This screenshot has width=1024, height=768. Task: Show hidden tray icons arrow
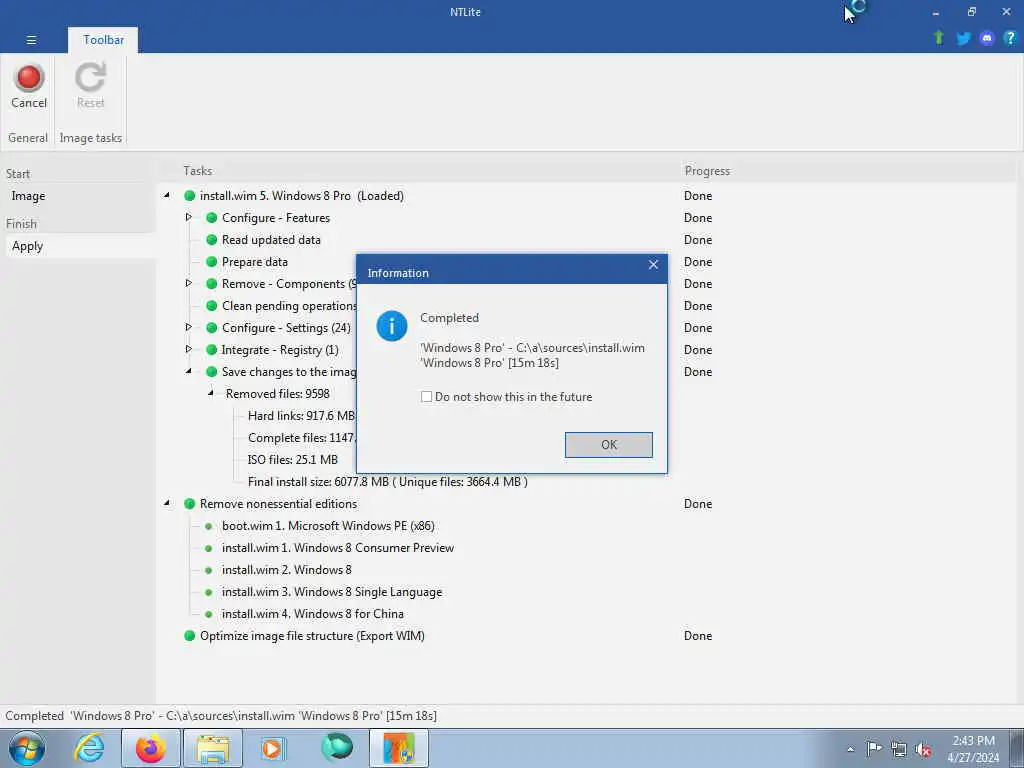point(850,750)
